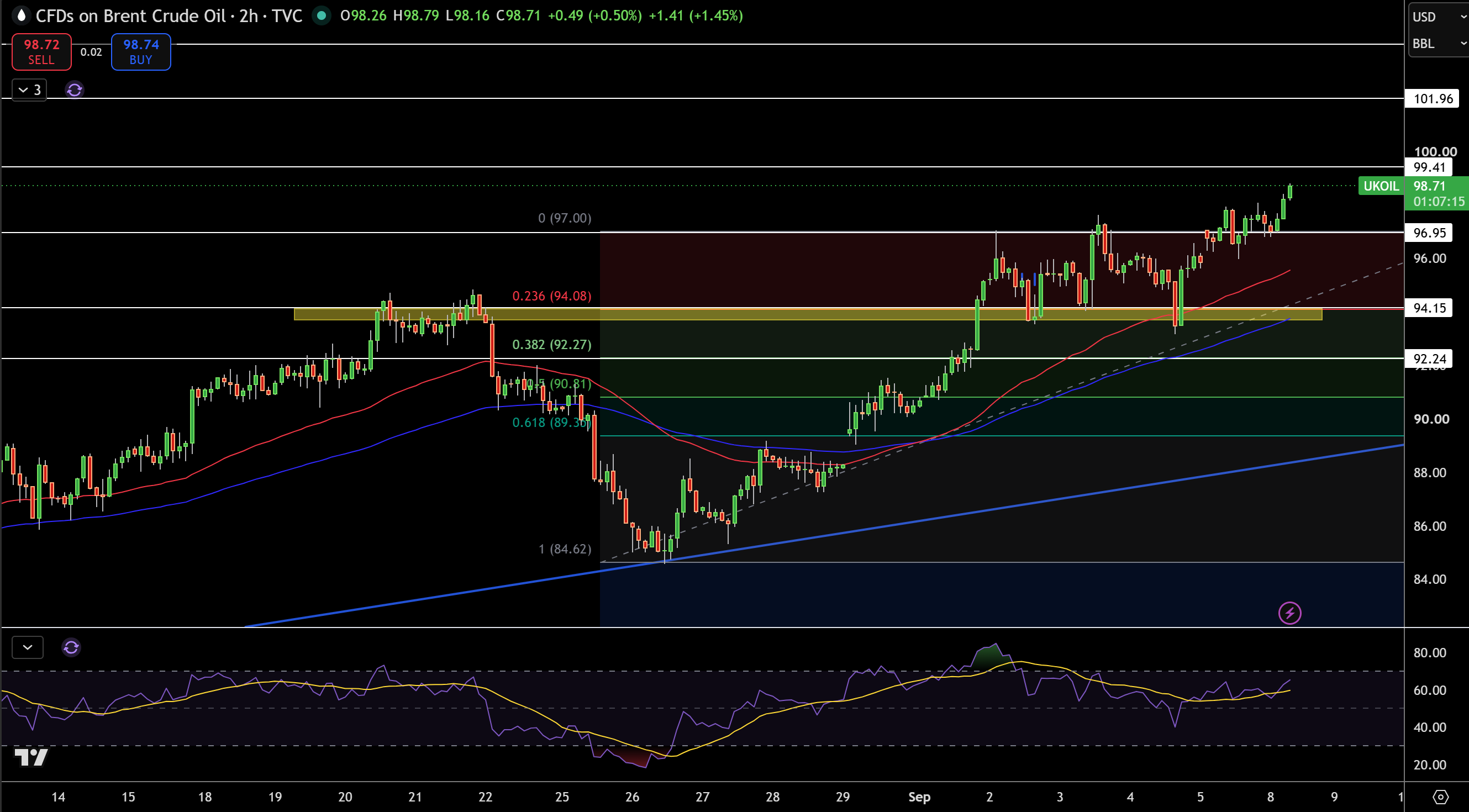Screen dimensions: 1469x812
Task: Click the UKOIL price label tag
Action: 1381,186
